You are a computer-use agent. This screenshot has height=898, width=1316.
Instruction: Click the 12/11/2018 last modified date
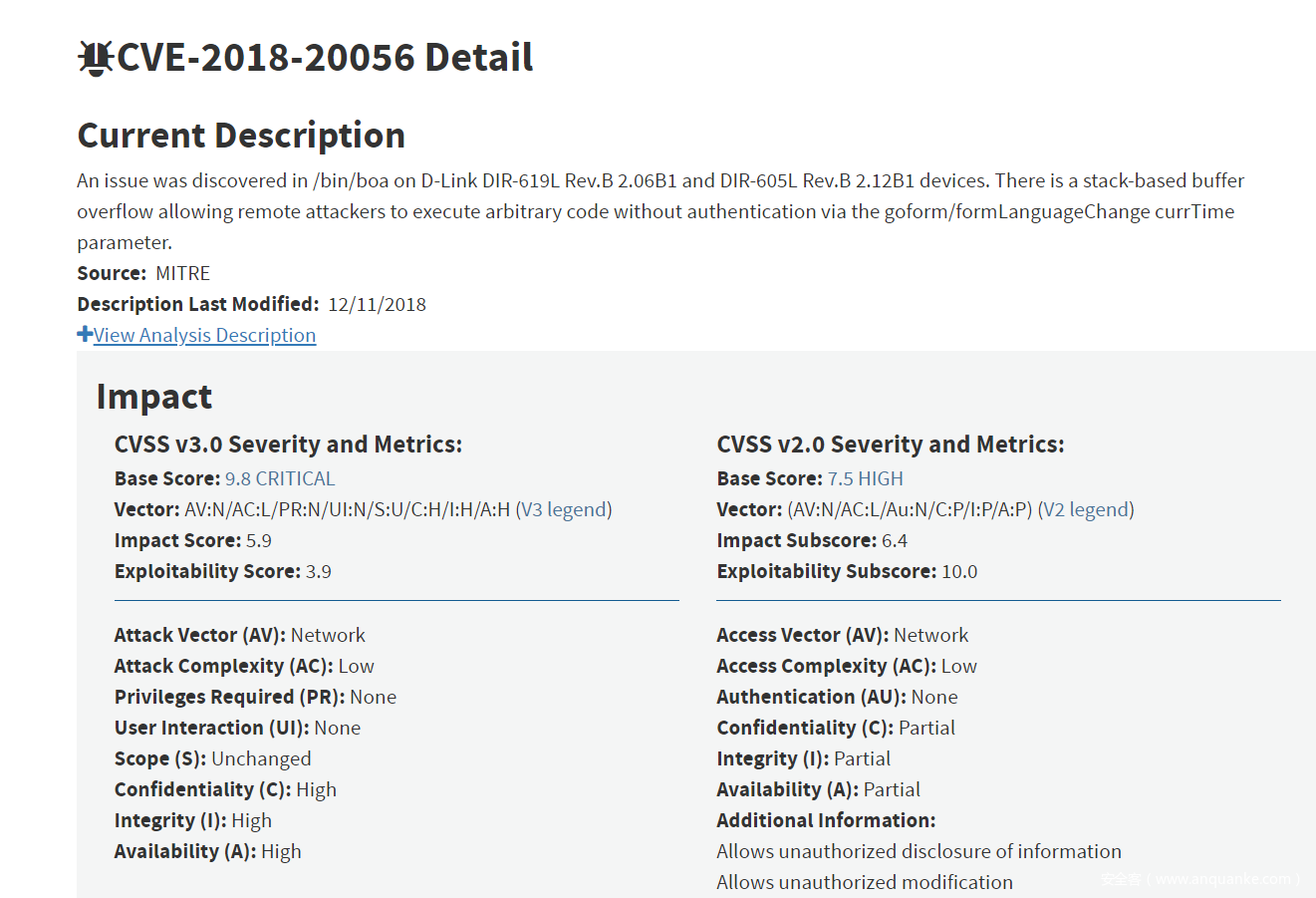click(x=377, y=304)
